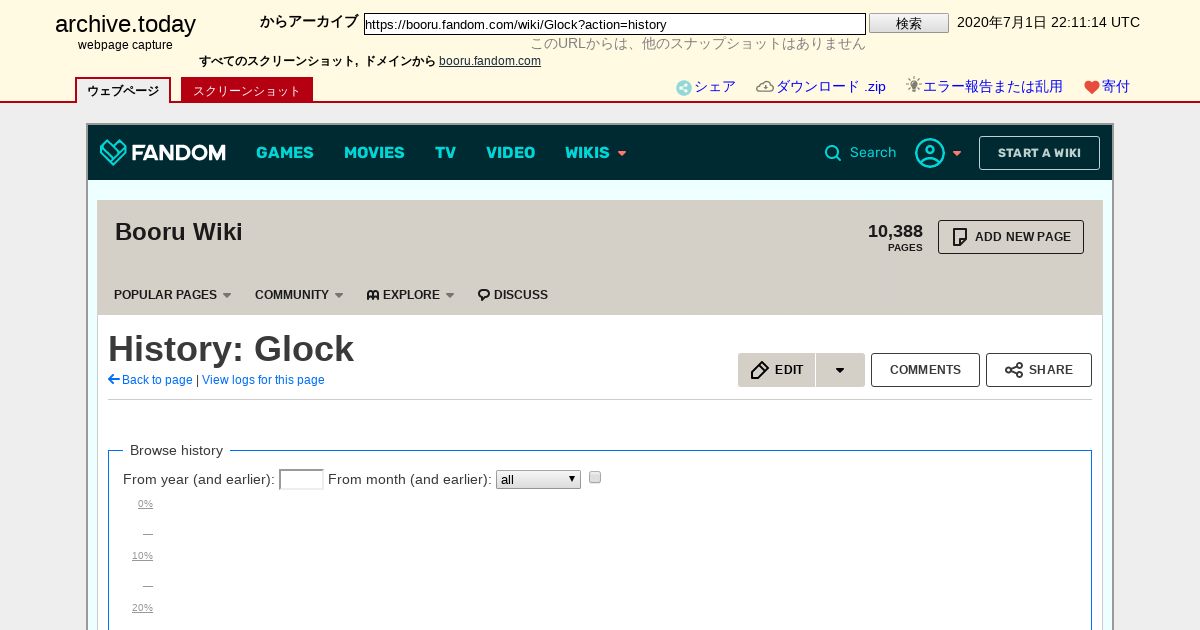1200x630 pixels.
Task: Follow the Back to page link
Action: click(157, 380)
